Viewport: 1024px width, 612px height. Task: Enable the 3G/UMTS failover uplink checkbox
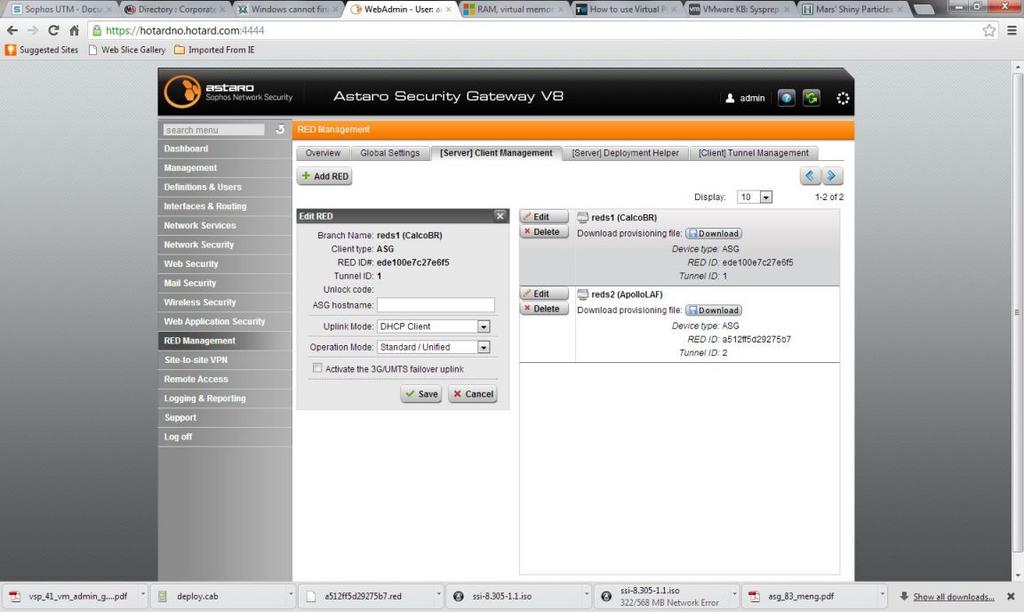point(317,368)
